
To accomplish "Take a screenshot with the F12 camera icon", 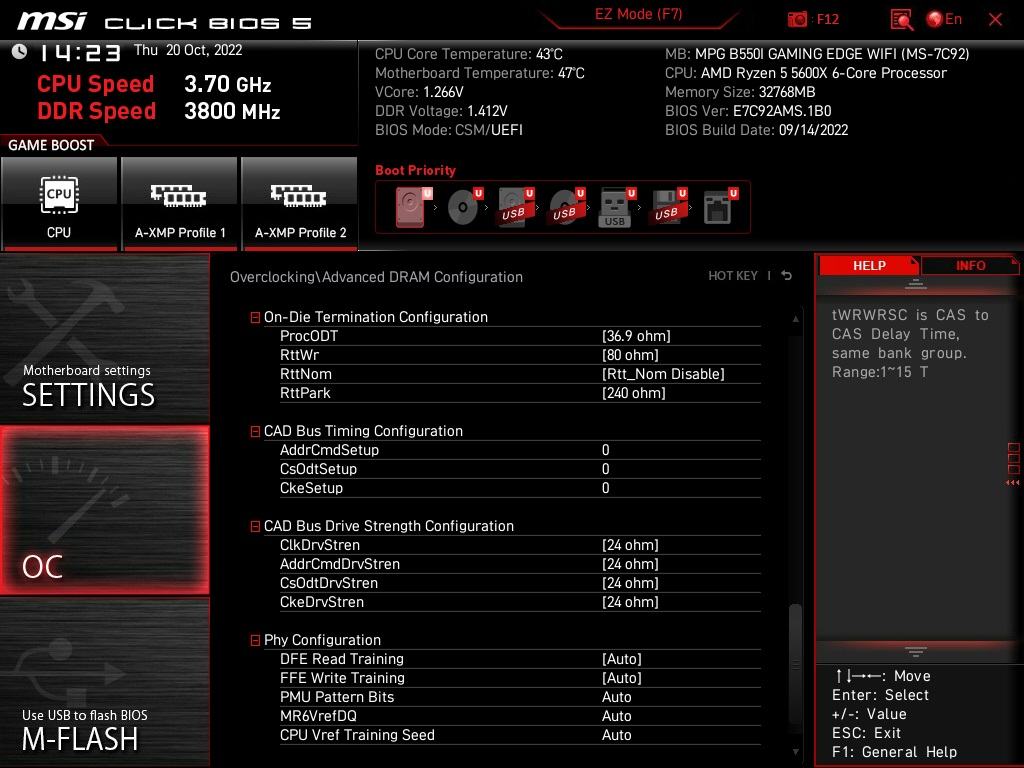I will 797,19.
